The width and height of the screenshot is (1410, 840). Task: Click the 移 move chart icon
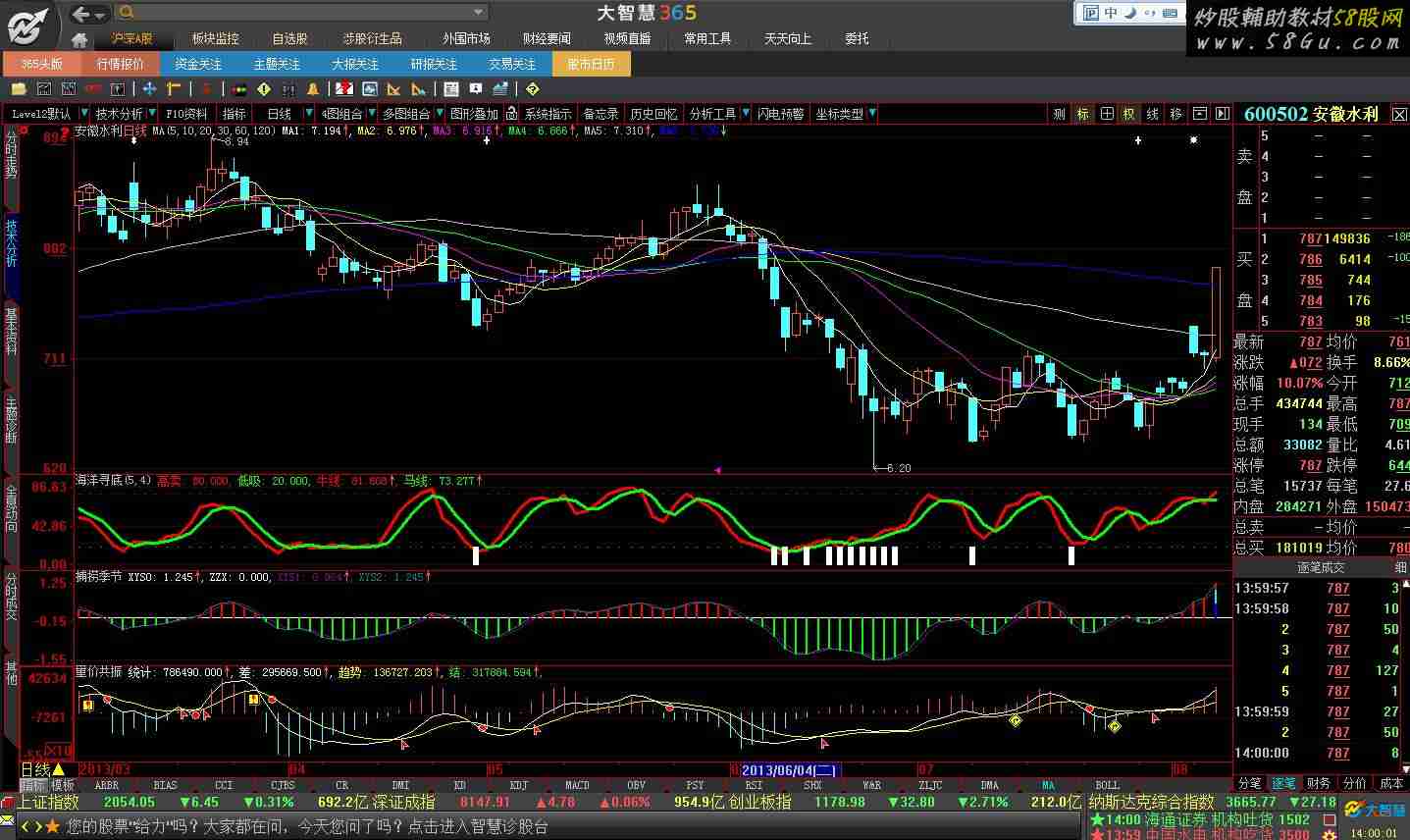click(1176, 114)
